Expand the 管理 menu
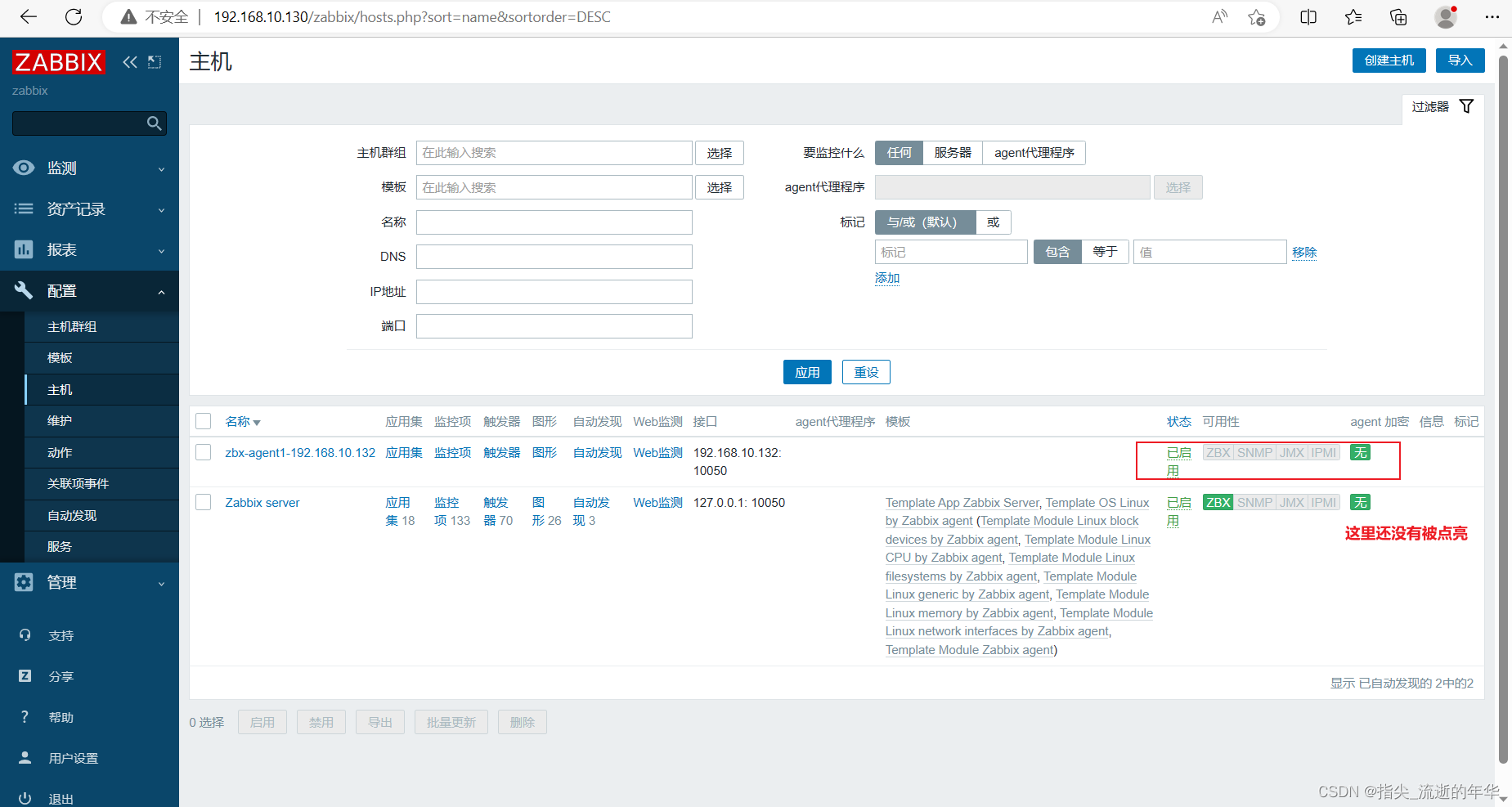 [x=89, y=582]
